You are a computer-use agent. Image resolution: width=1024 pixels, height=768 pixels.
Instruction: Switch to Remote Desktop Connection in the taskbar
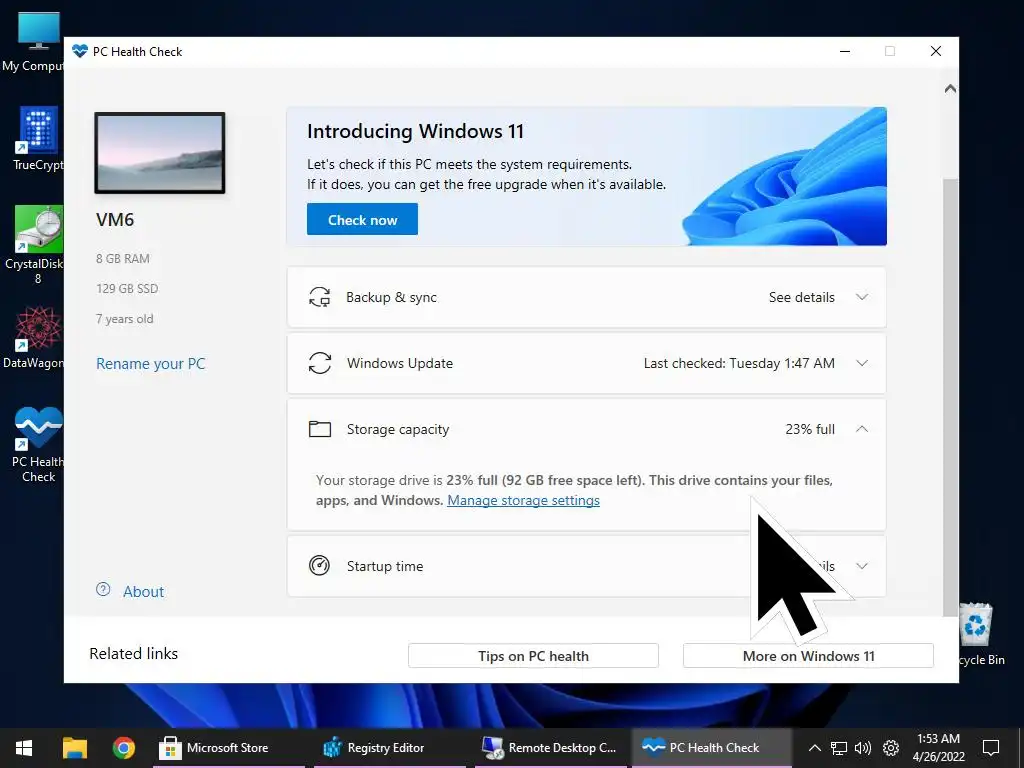tap(551, 748)
